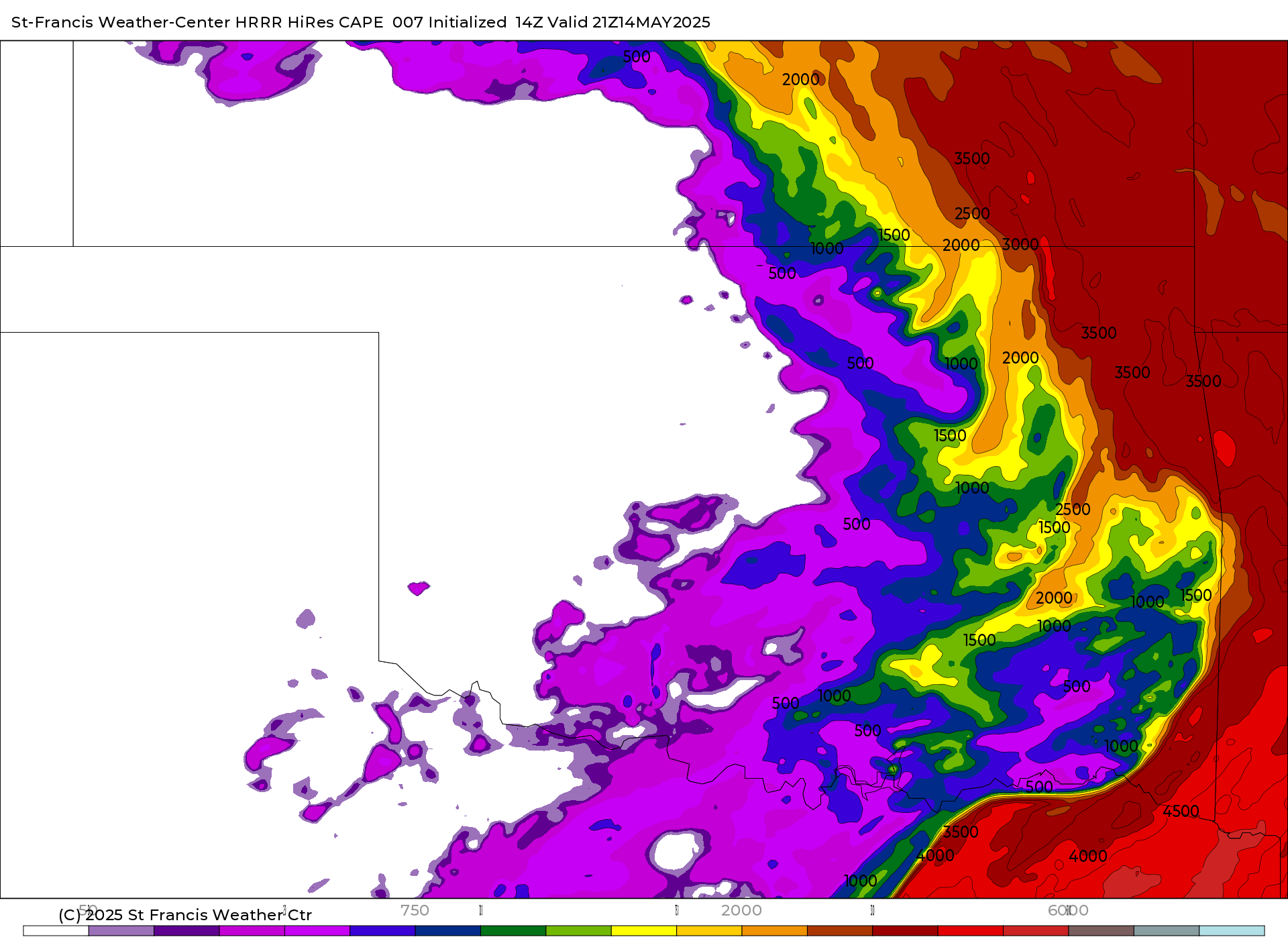This screenshot has width=1288, height=939.
Task: Select the lime green legend swatch
Action: [579, 931]
